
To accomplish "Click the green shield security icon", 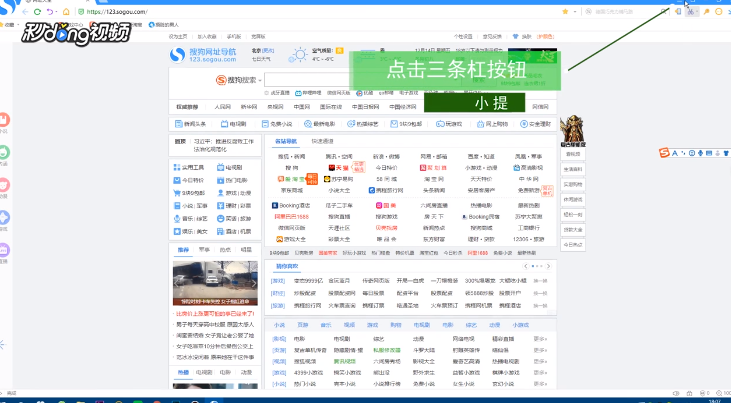I will 81,12.
